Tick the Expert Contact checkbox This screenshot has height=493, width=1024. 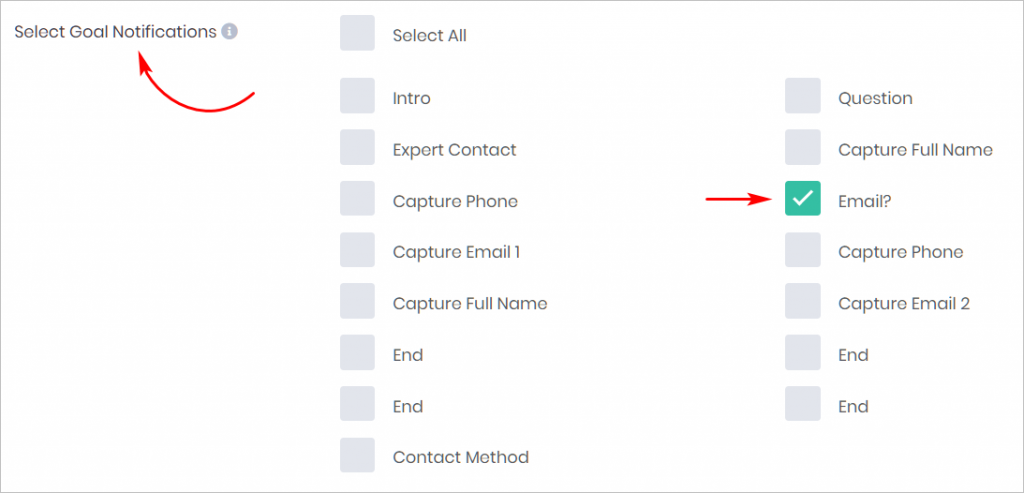pos(357,148)
